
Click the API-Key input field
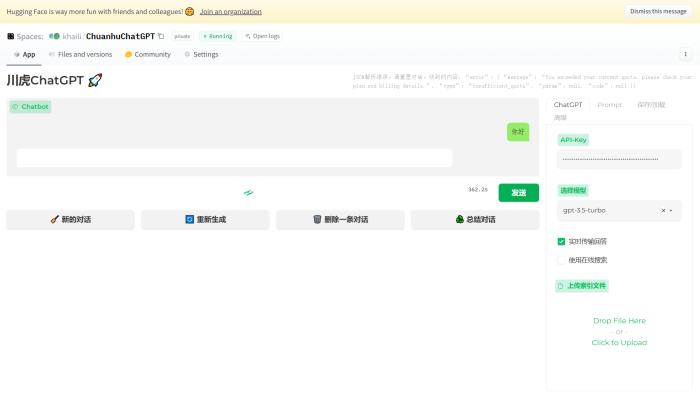tap(619, 159)
